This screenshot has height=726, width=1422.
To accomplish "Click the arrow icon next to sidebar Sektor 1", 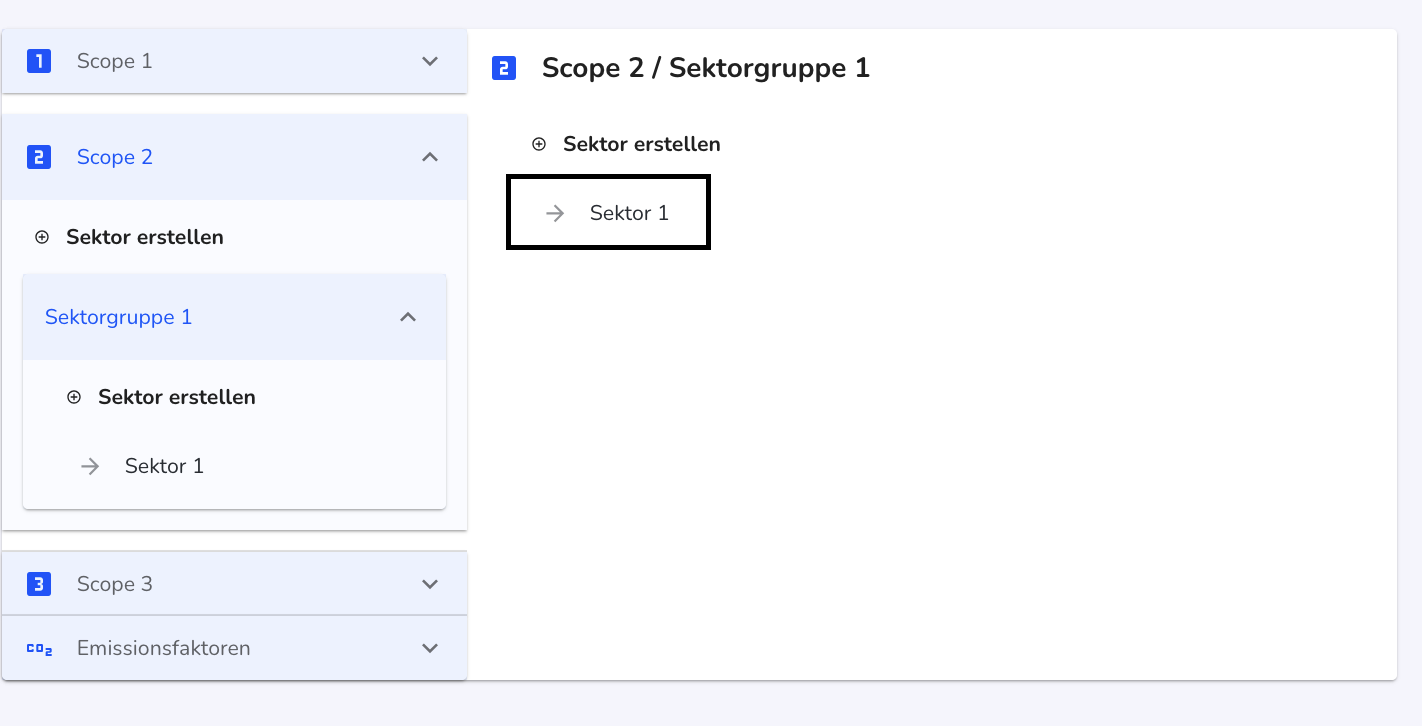I will 90,466.
